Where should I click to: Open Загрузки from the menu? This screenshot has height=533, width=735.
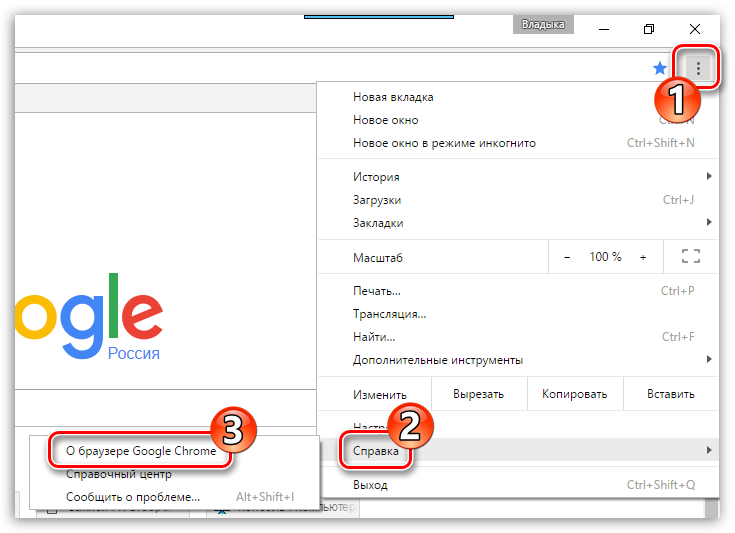518,200
